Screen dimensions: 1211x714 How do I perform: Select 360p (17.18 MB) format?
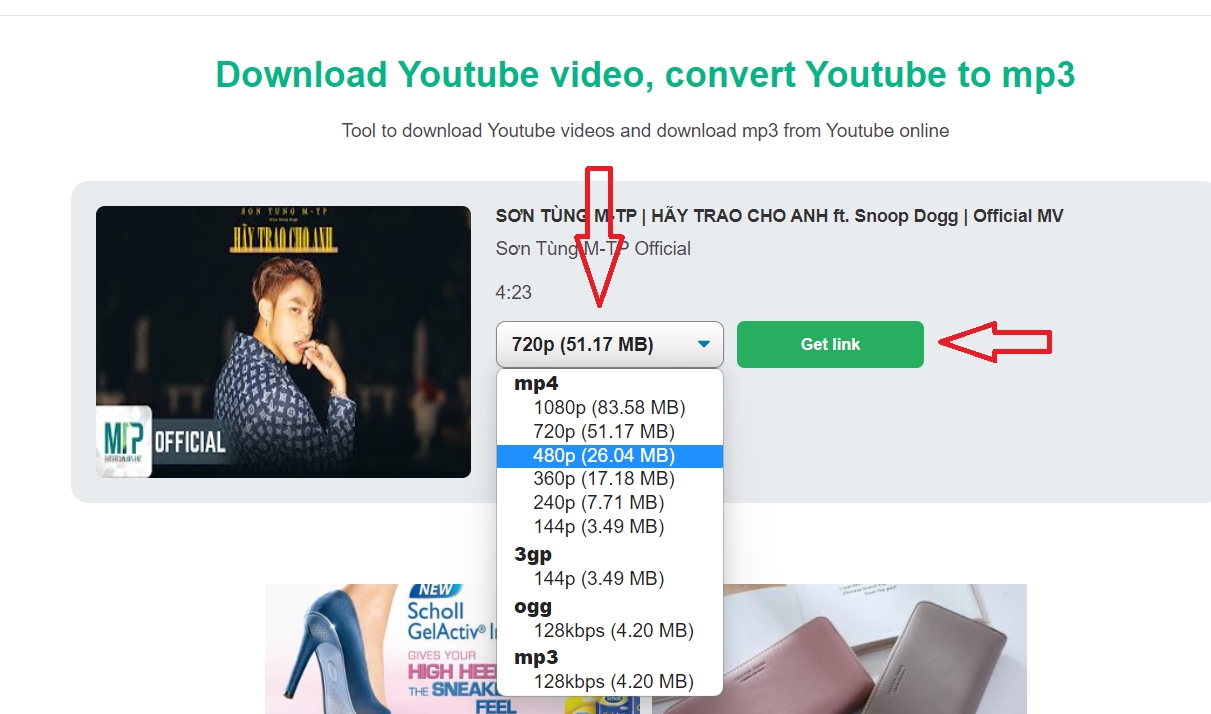604,479
